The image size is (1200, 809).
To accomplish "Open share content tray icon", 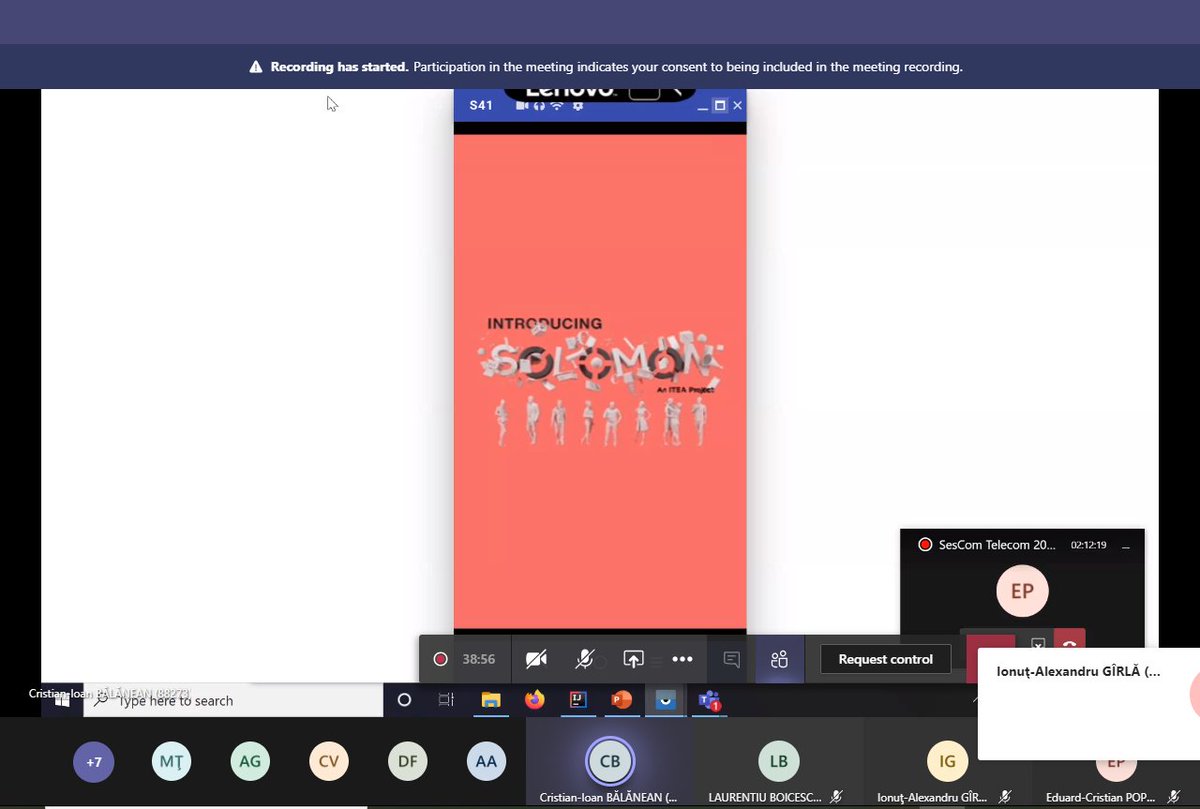I will pos(633,659).
